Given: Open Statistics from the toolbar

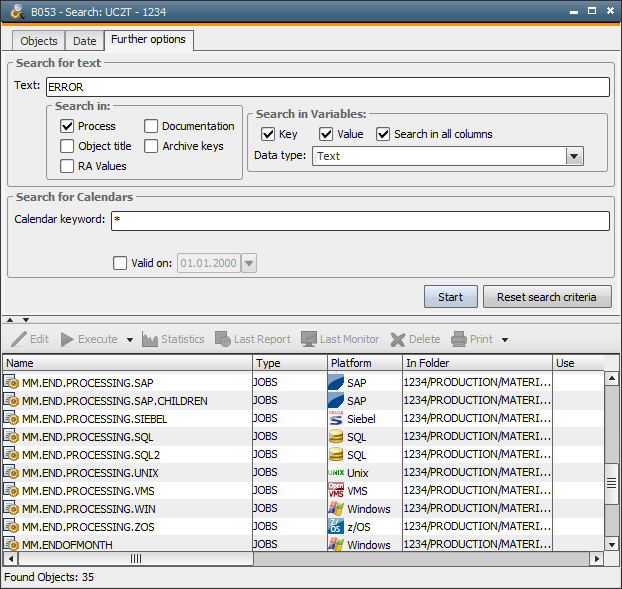Looking at the screenshot, I should (173, 340).
